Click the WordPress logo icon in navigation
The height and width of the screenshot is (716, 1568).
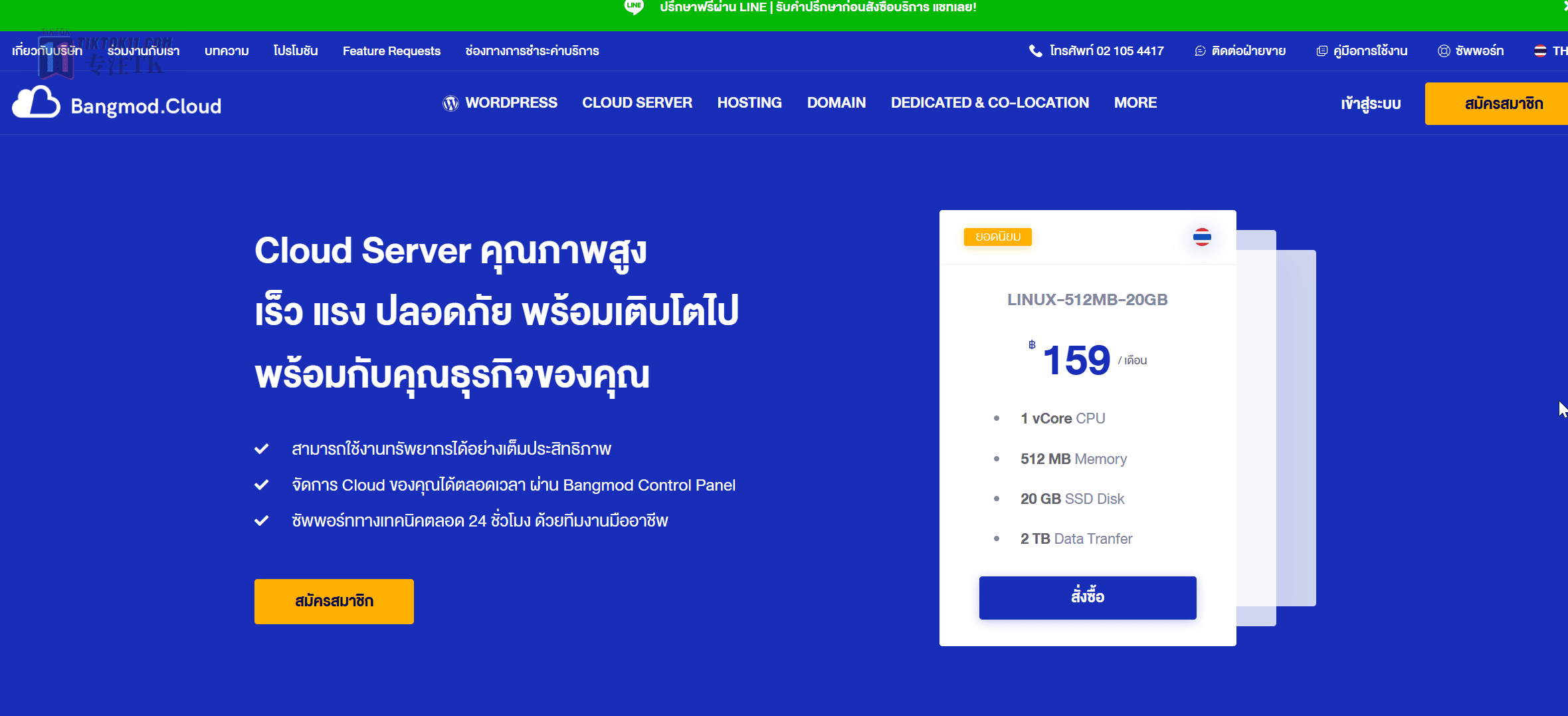[450, 104]
